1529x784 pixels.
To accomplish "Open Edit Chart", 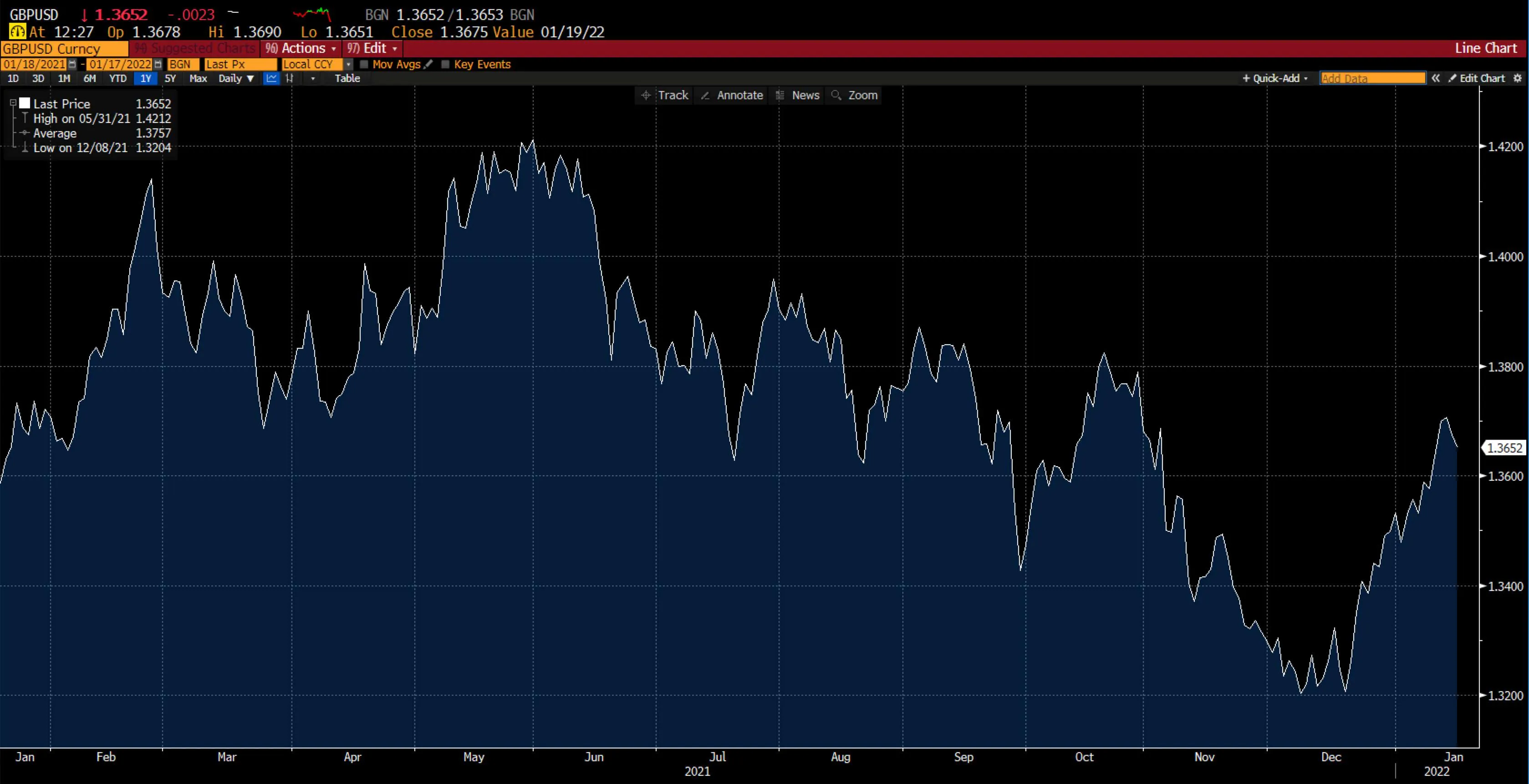I will click(1478, 78).
